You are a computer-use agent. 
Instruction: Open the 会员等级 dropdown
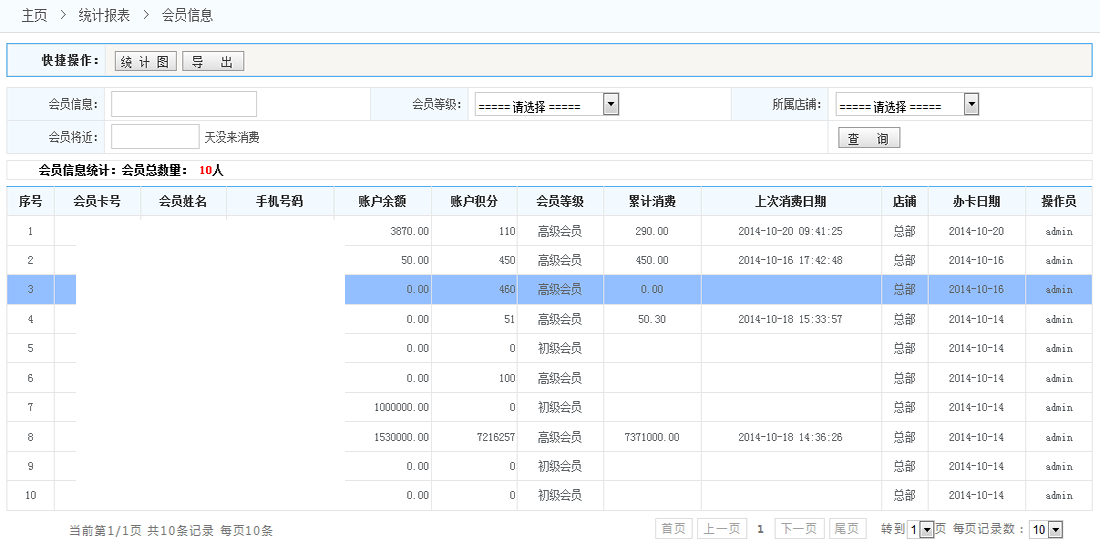click(547, 105)
